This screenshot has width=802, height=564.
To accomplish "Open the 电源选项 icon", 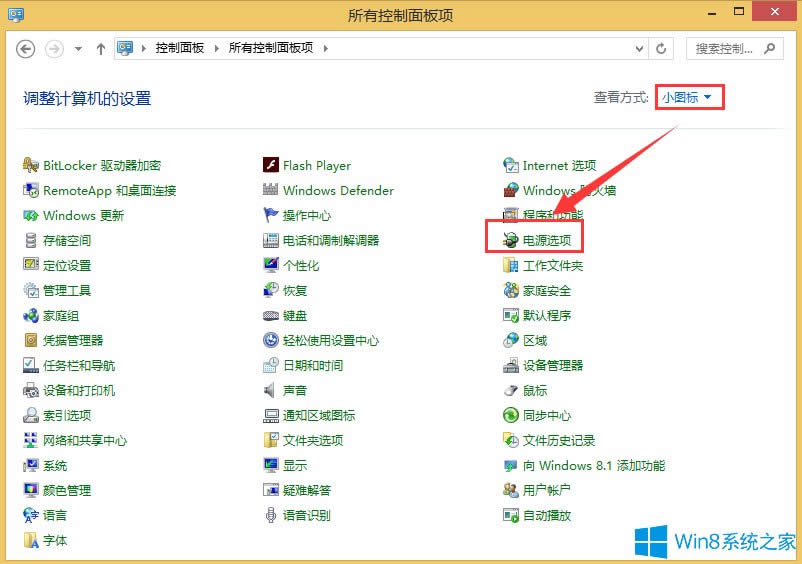I will coord(510,240).
